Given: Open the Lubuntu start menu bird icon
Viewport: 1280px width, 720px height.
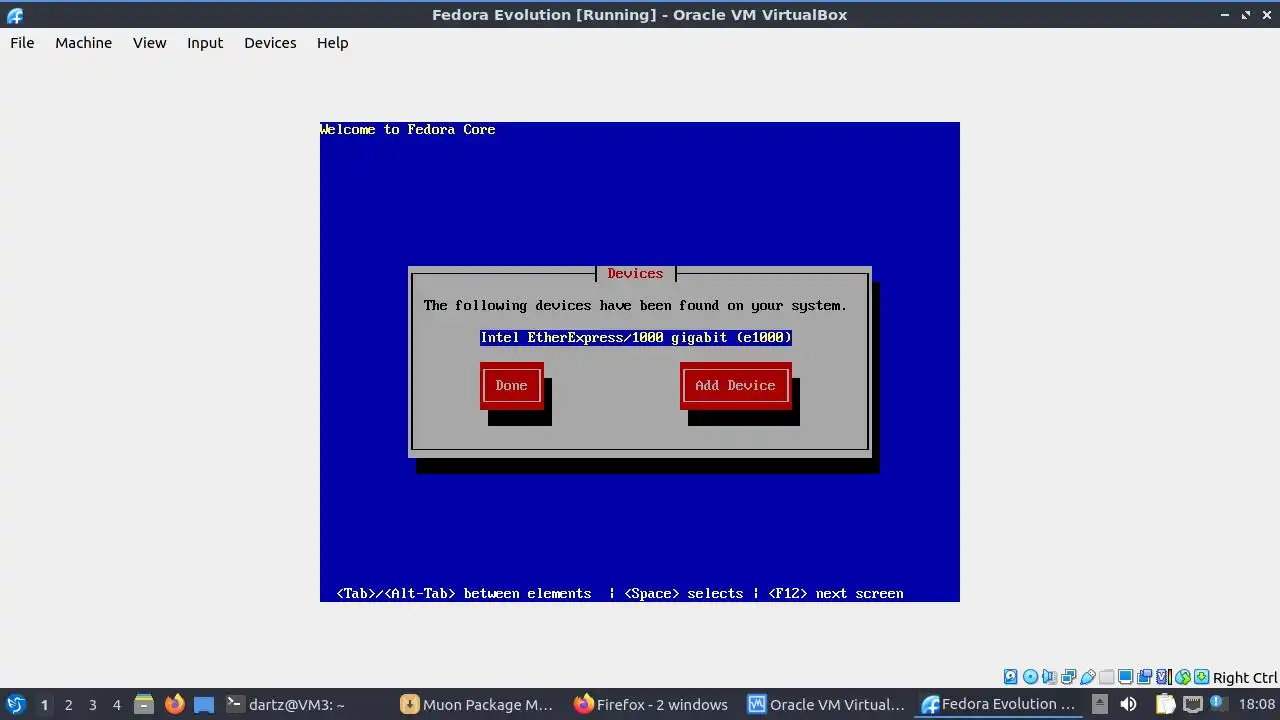Looking at the screenshot, I should tap(15, 704).
